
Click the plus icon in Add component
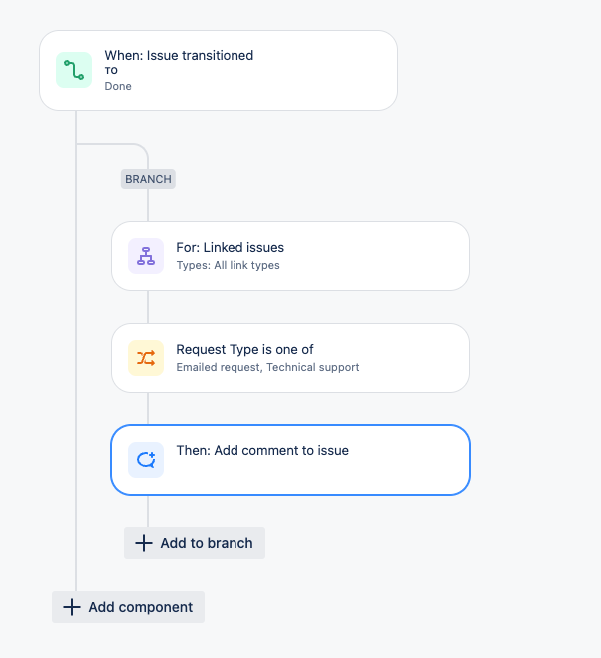coord(72,607)
